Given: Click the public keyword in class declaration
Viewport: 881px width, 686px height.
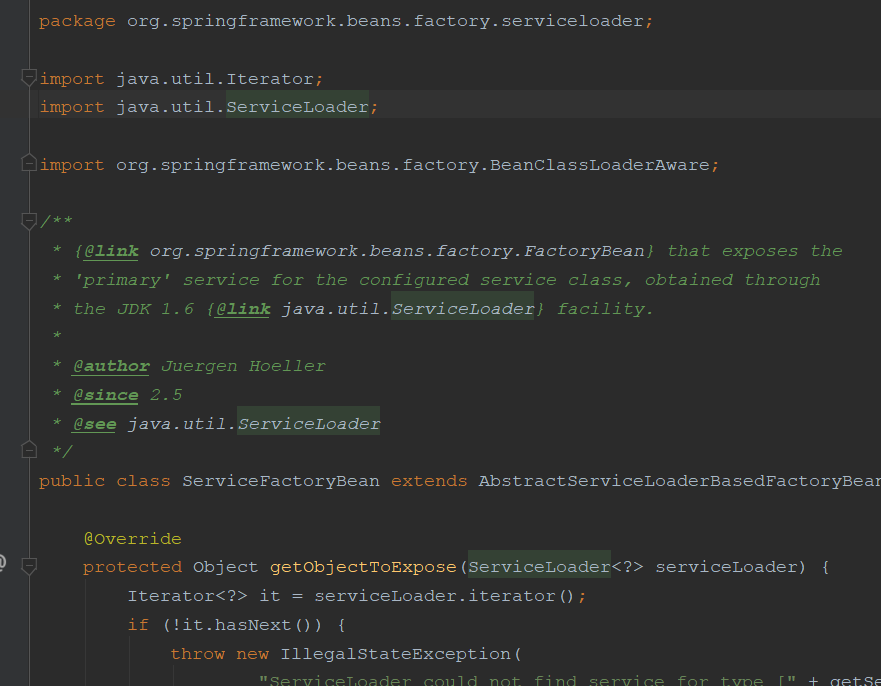Looking at the screenshot, I should point(71,482).
